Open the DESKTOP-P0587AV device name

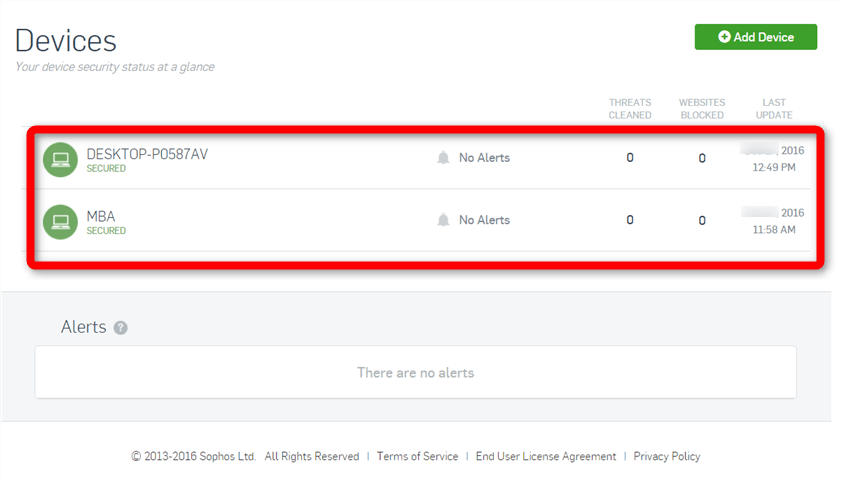[x=147, y=154]
